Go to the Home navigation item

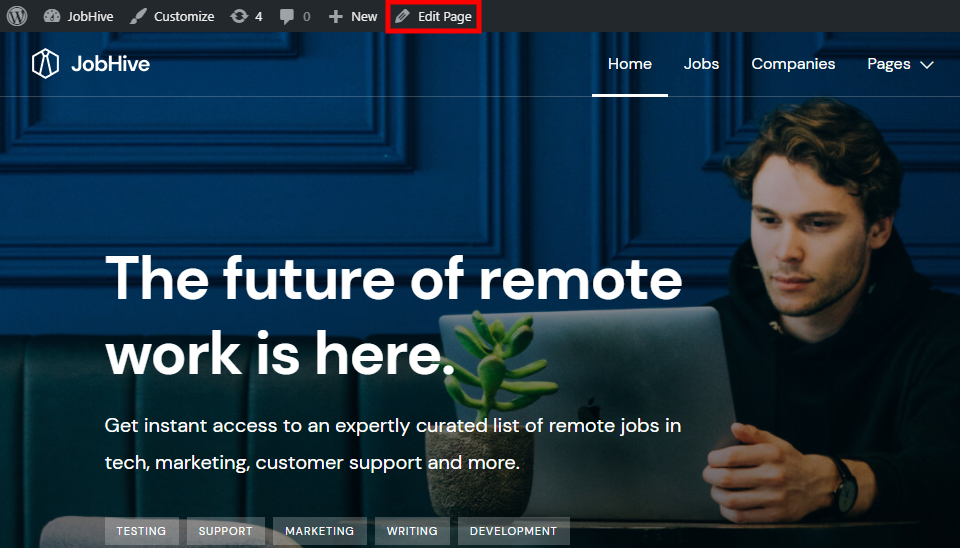(x=630, y=64)
